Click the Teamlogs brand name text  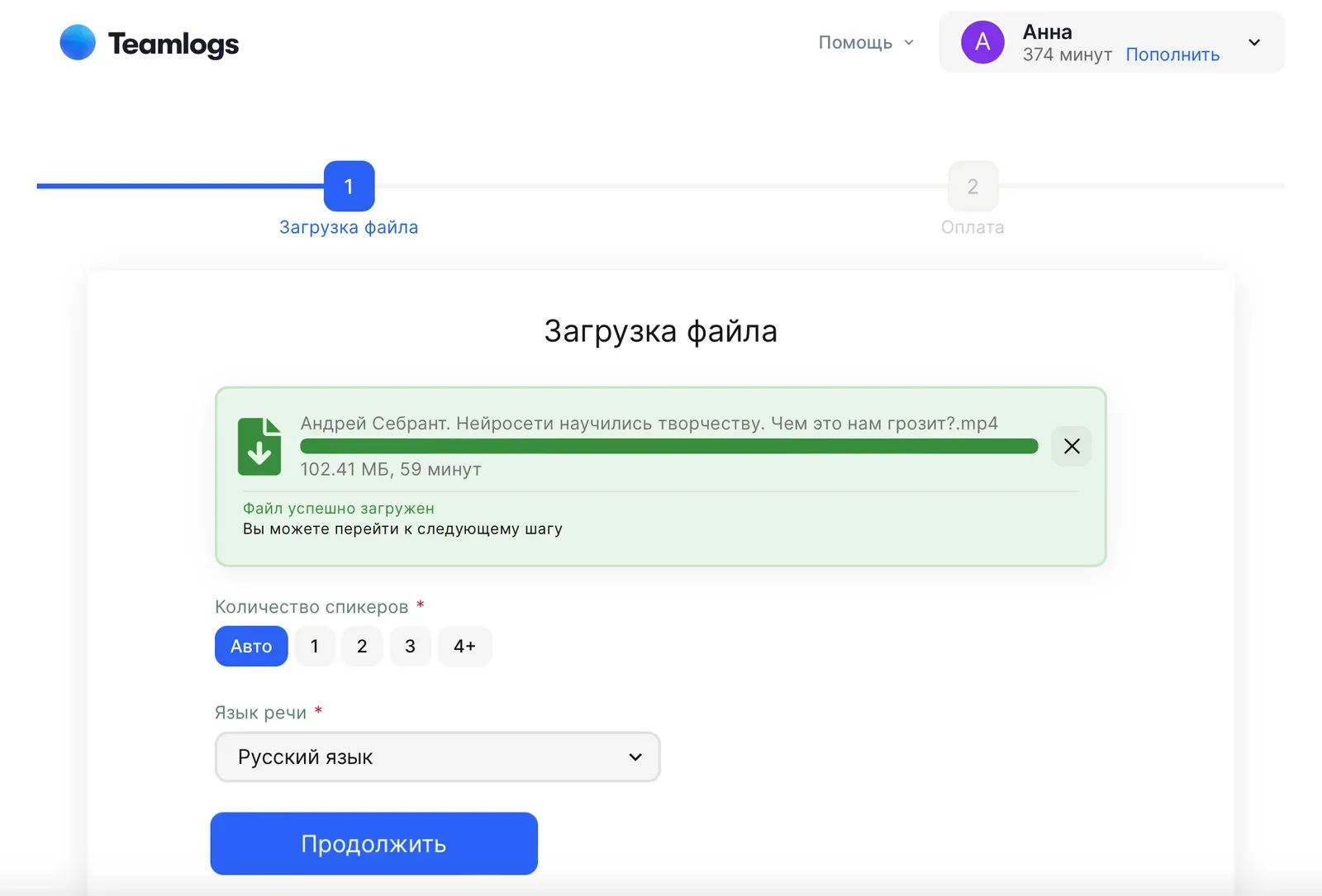pos(174,44)
